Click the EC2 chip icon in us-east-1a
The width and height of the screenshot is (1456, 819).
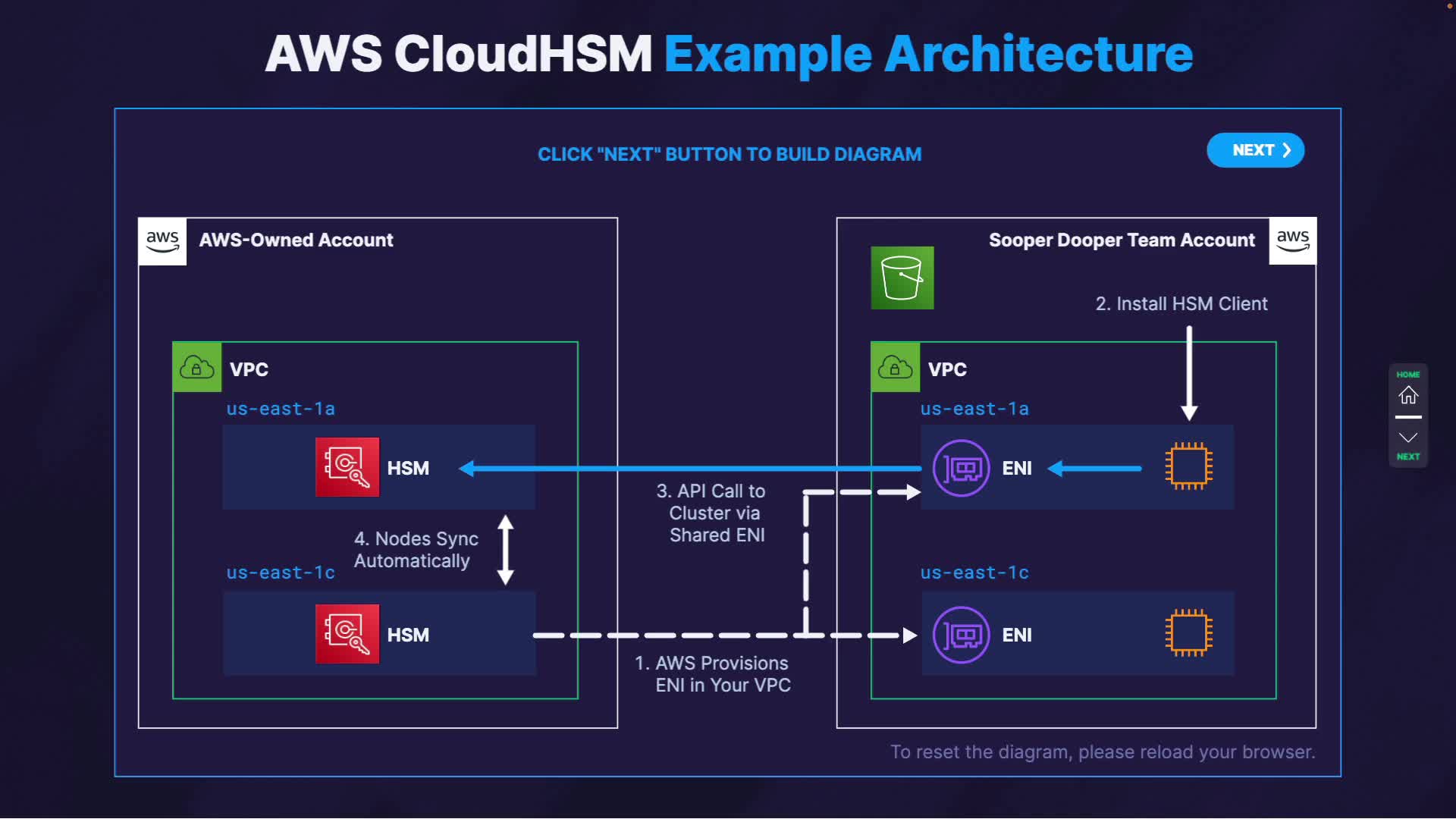tap(1188, 466)
